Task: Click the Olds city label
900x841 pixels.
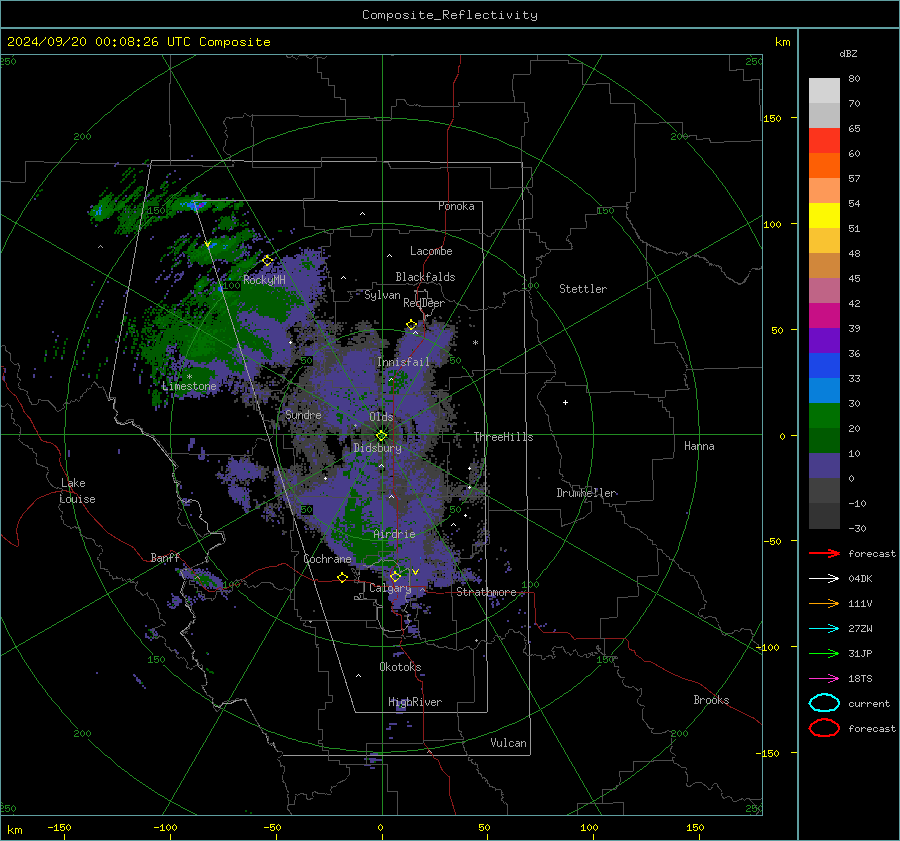Action: 381,416
